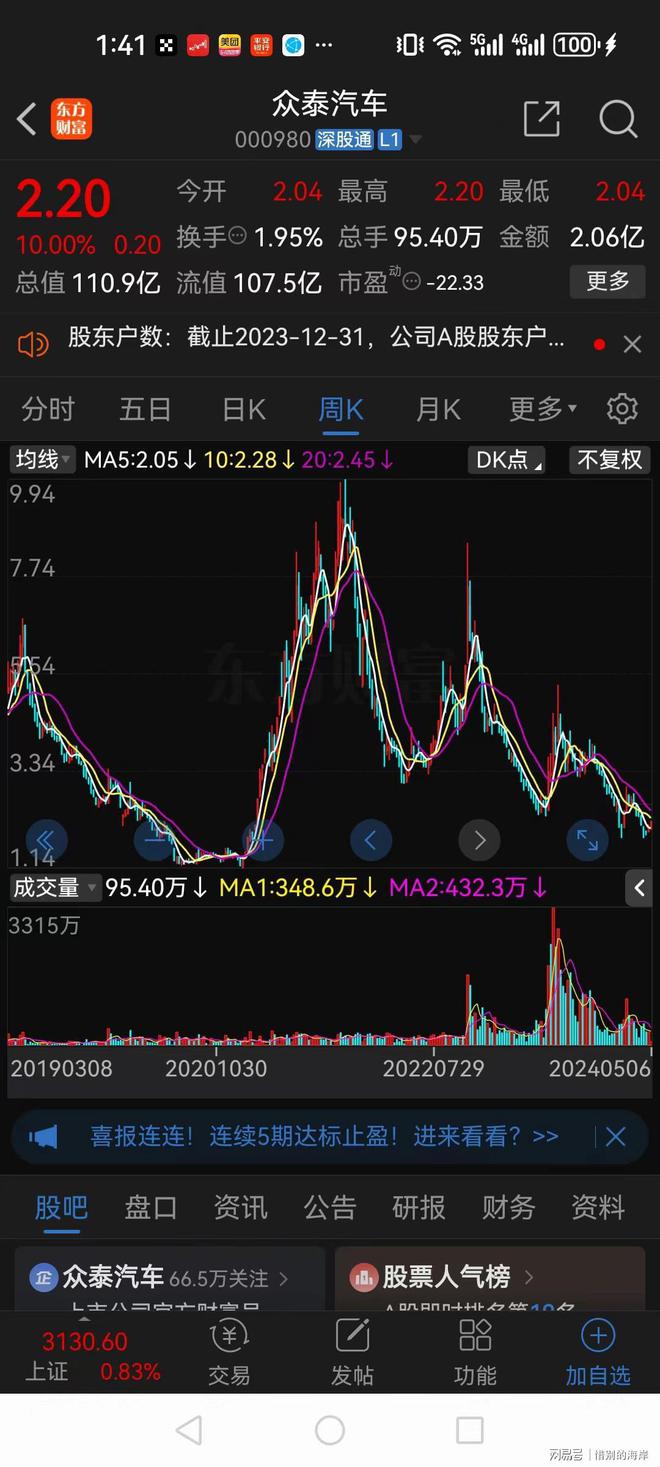The image size is (660, 1467).
Task: Tap 众泰汽车 stock title
Action: pos(329,104)
